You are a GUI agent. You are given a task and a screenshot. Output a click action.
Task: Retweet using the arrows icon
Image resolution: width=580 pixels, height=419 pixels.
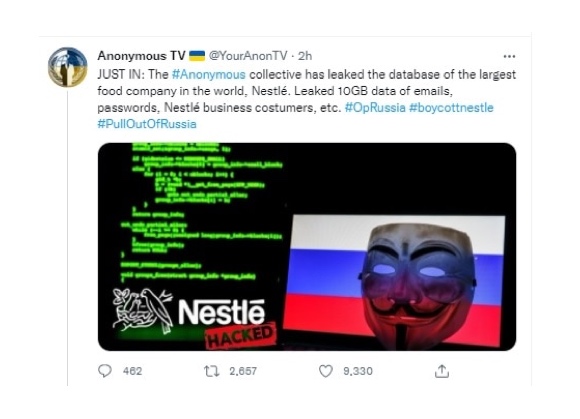(212, 371)
